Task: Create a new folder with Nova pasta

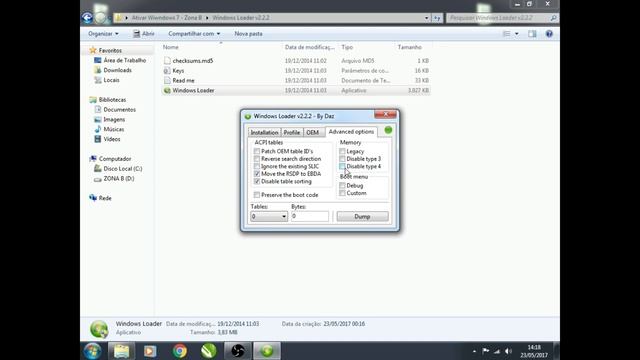Action: pyautogui.click(x=248, y=34)
